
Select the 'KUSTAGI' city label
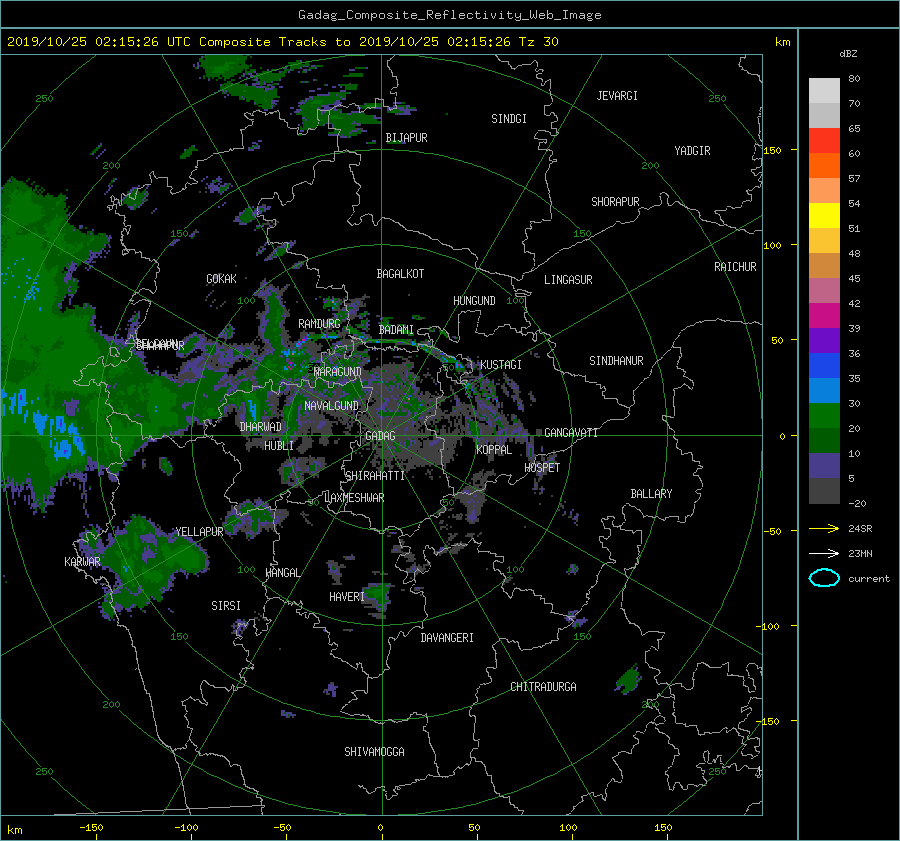[501, 365]
